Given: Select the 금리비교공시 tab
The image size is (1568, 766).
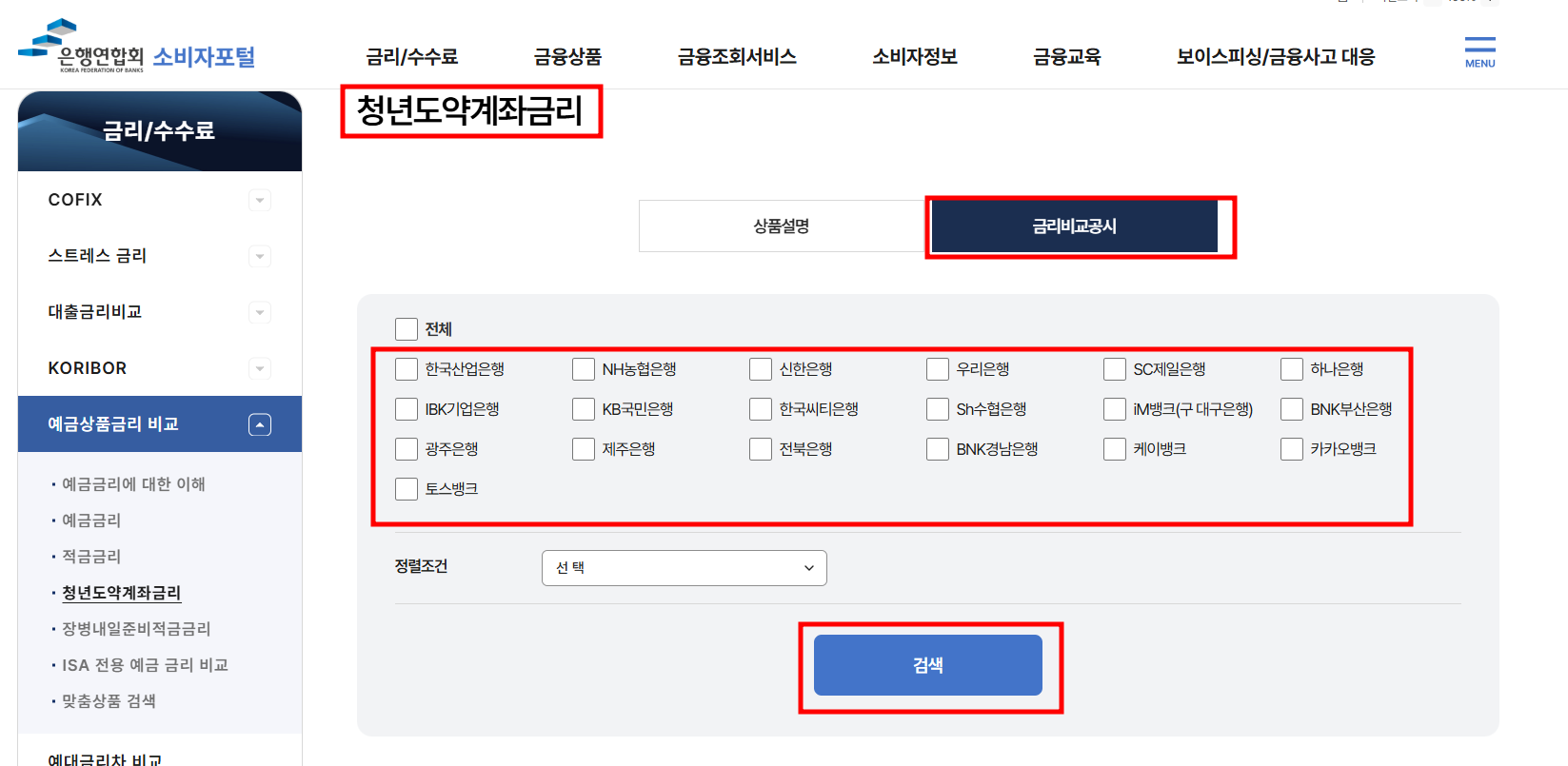Looking at the screenshot, I should [1075, 226].
